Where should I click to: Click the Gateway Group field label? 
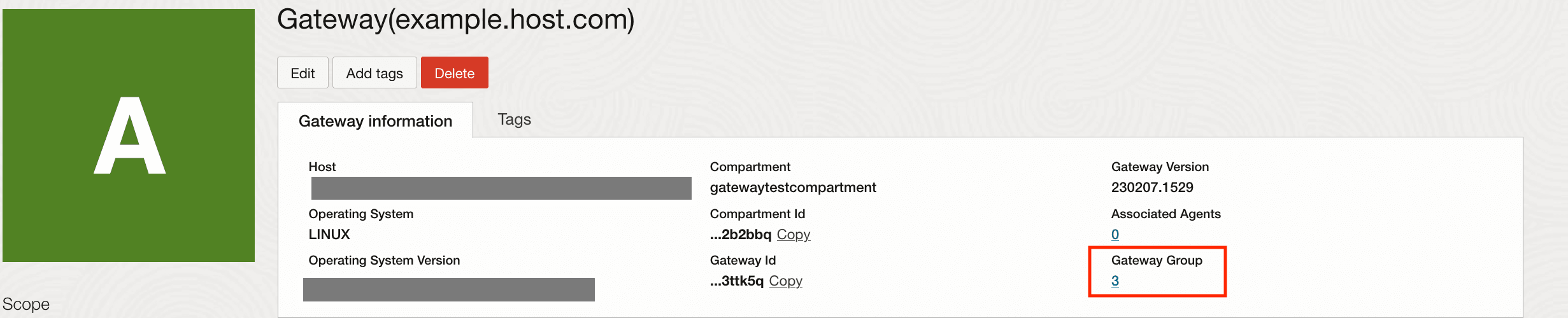1157,260
